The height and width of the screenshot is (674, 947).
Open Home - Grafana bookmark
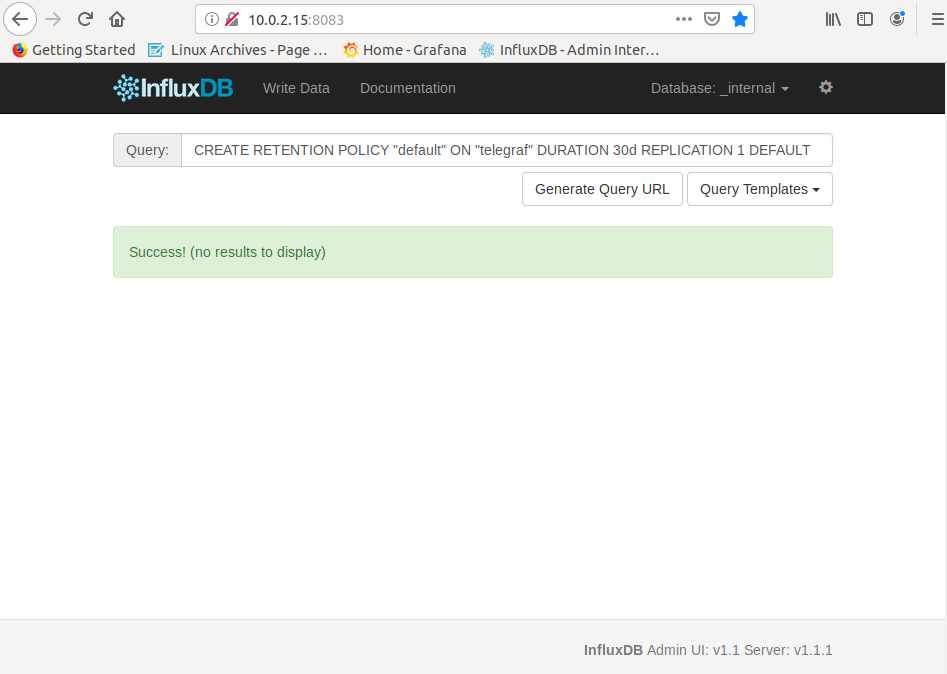click(x=405, y=50)
